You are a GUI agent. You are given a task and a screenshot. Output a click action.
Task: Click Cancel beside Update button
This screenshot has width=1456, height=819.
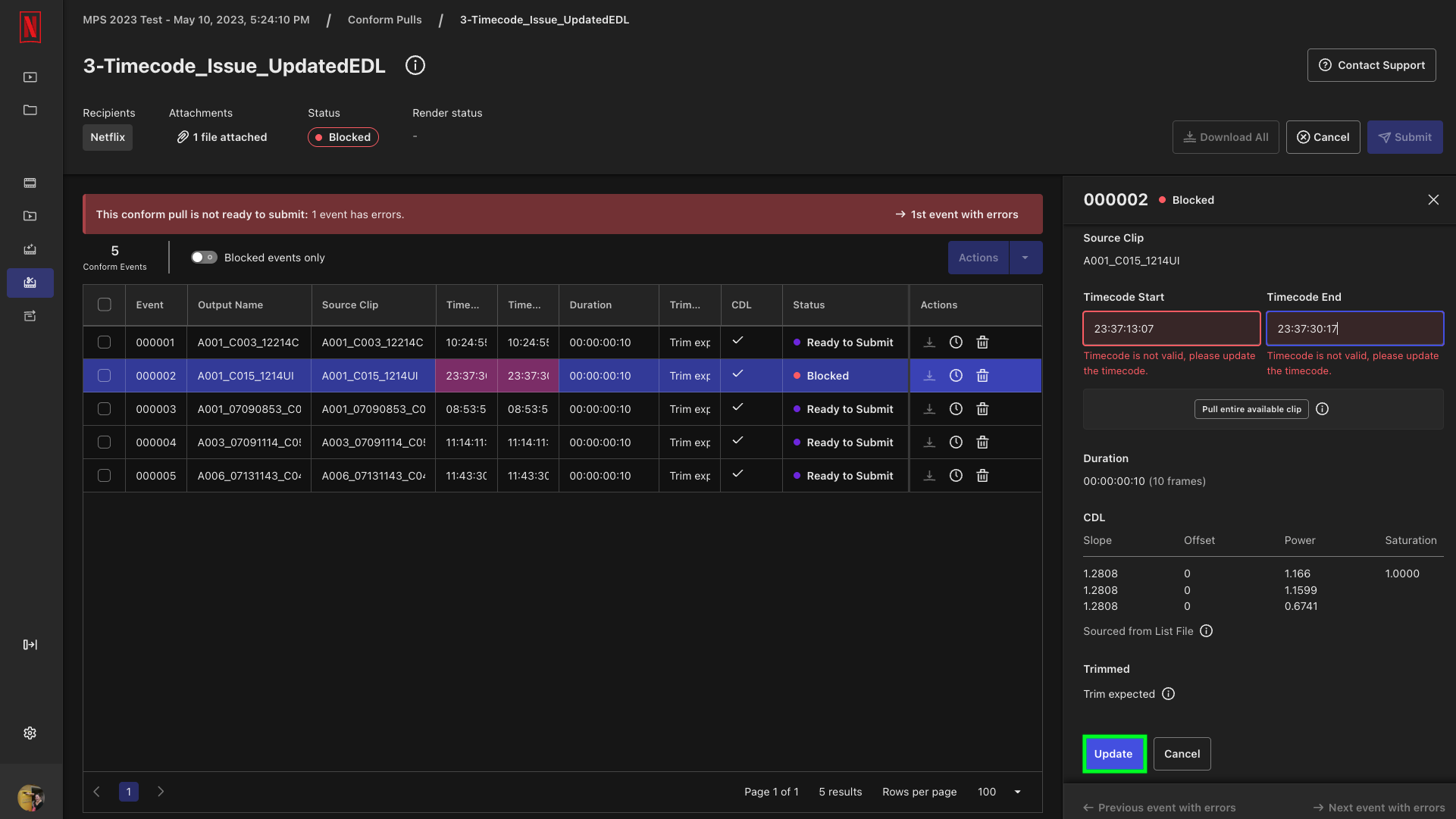(1182, 754)
